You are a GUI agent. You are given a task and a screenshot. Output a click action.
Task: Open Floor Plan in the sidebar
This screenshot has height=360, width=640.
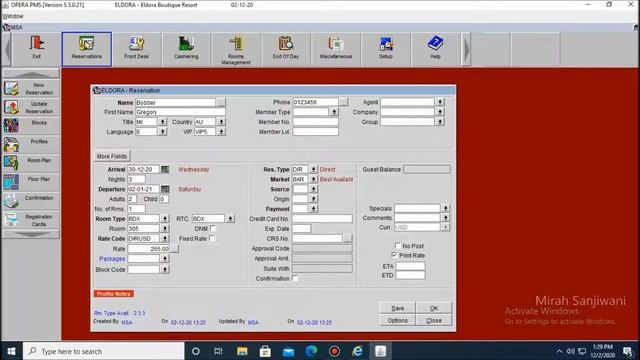31,182
